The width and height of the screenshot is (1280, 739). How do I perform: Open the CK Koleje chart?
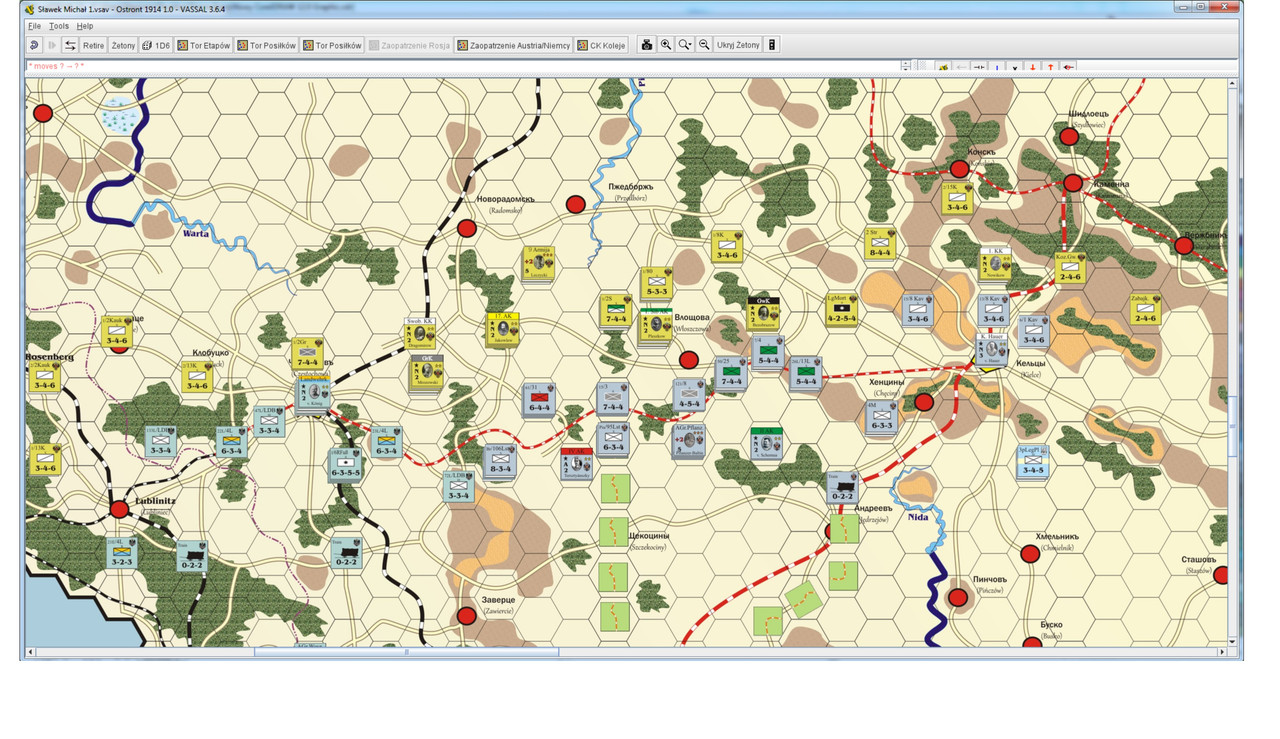(x=602, y=45)
